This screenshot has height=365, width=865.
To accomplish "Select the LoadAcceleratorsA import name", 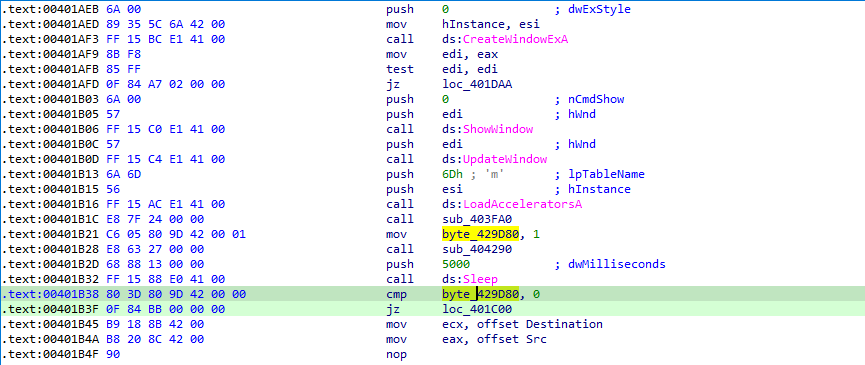I will coord(522,204).
